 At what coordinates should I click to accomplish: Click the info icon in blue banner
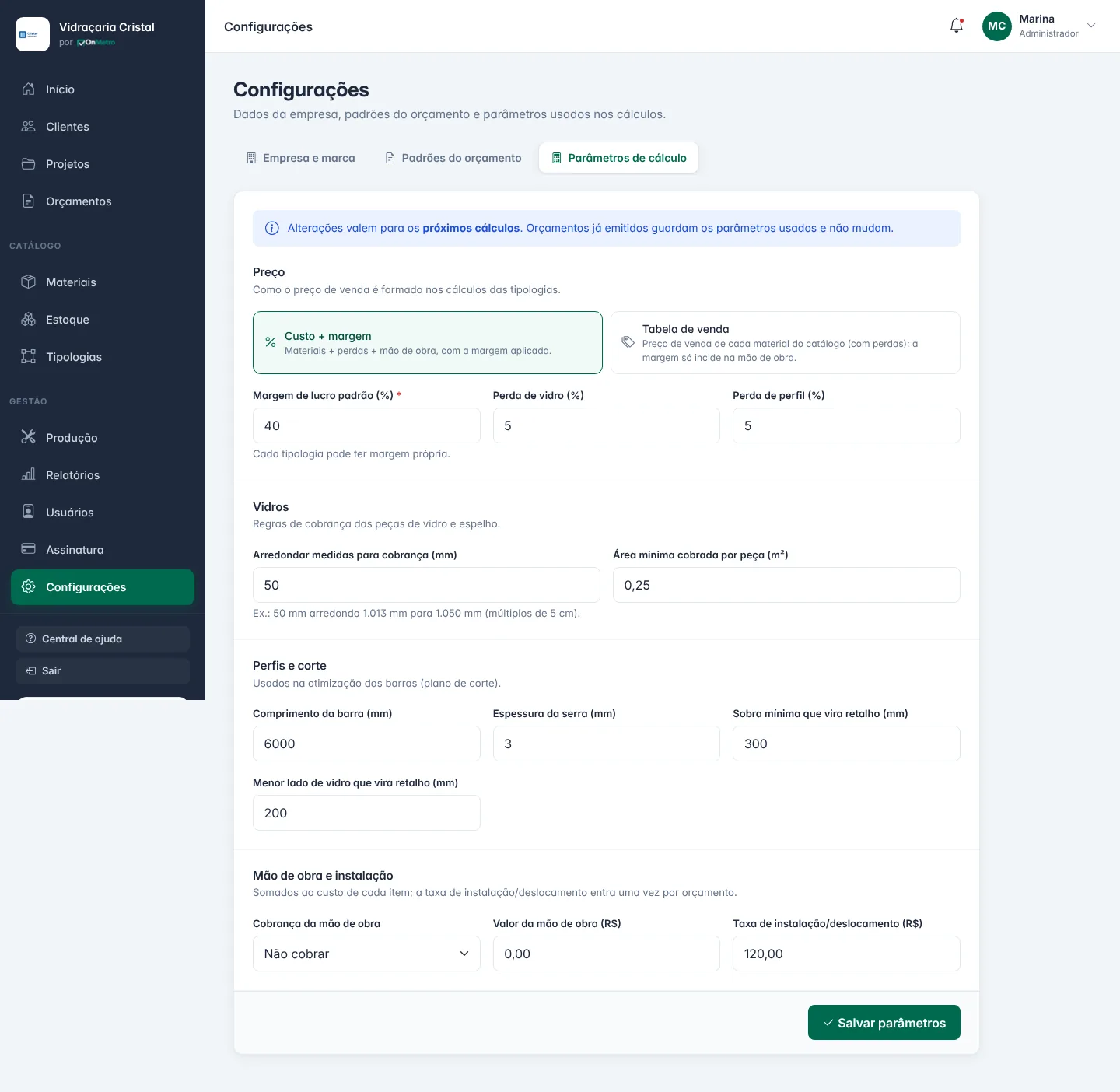pyautogui.click(x=272, y=228)
